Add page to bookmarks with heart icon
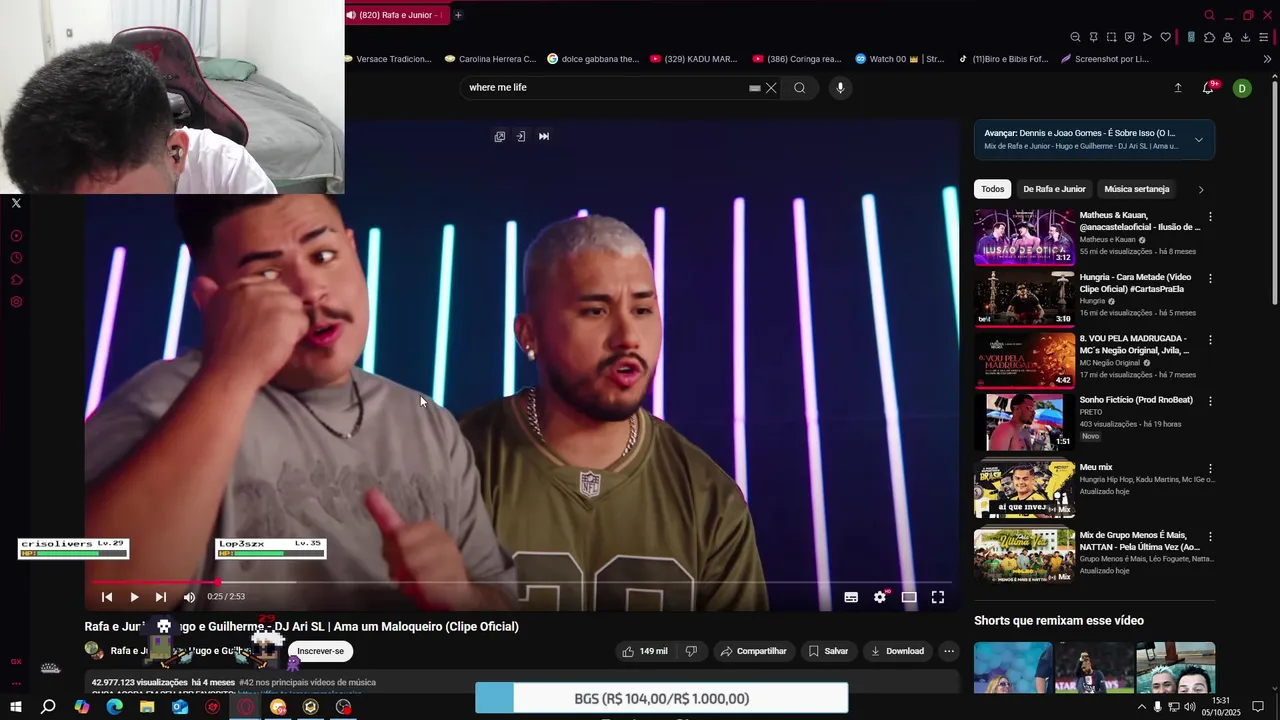The width and height of the screenshot is (1280, 720). (x=1165, y=37)
